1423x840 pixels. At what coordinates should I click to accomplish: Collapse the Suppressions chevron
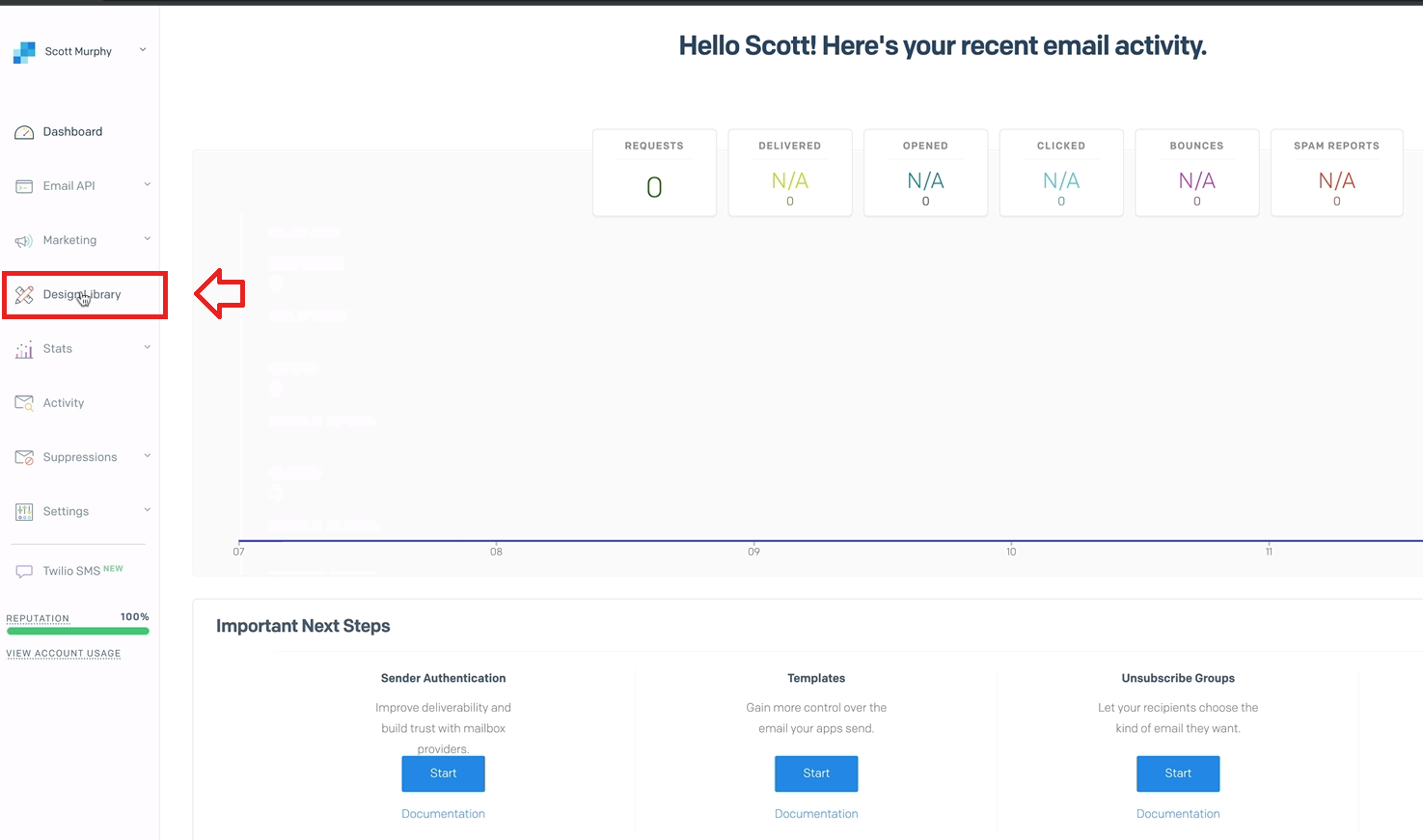tap(147, 455)
